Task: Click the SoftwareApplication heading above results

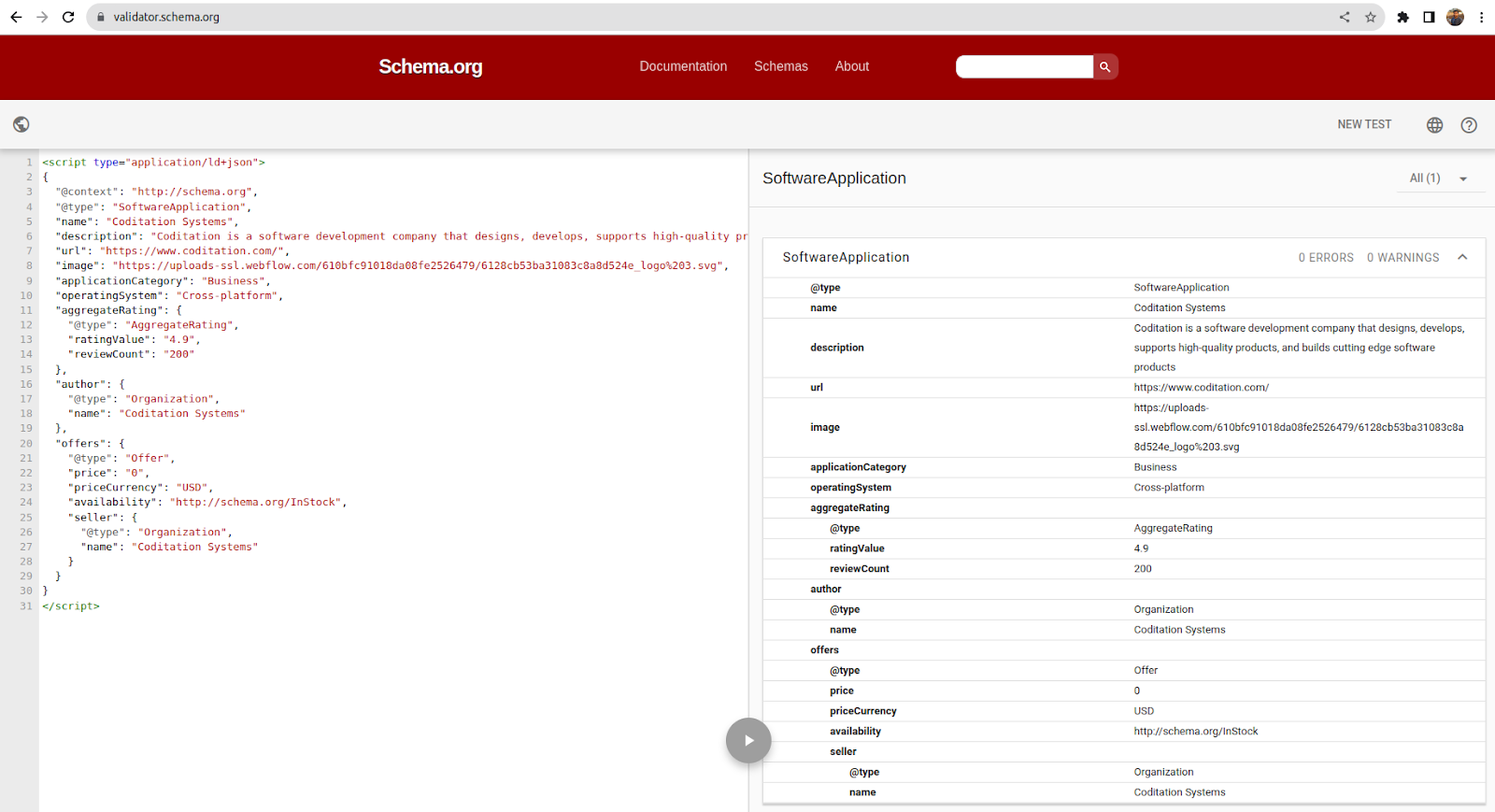Action: (834, 178)
